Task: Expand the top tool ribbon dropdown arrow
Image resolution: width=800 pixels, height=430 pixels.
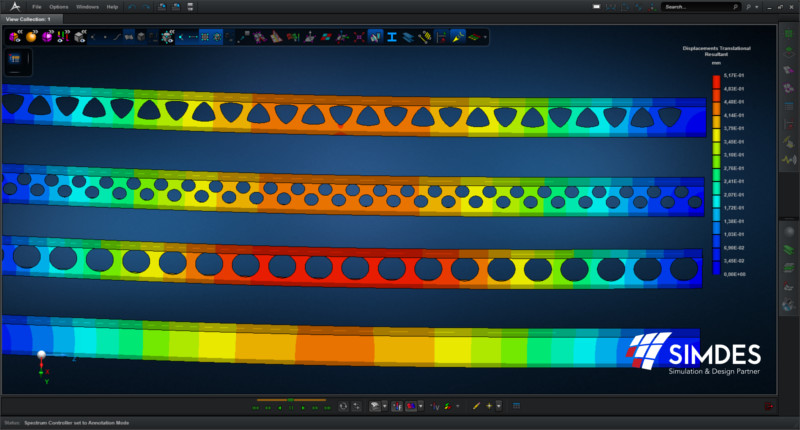Action: click(x=485, y=37)
